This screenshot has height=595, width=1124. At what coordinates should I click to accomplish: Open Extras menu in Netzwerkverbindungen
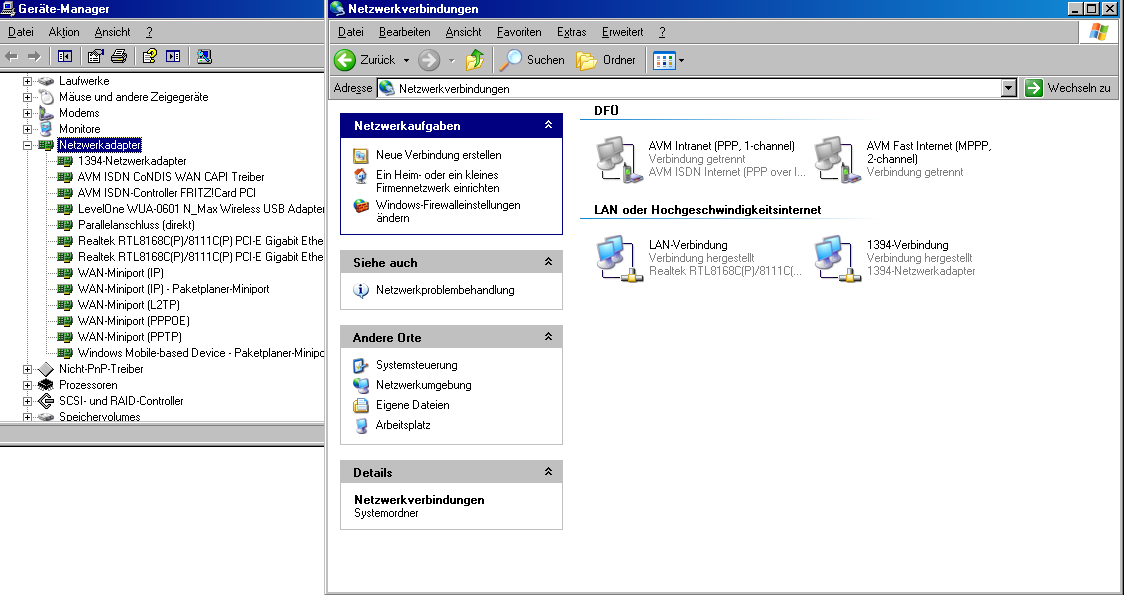point(571,32)
